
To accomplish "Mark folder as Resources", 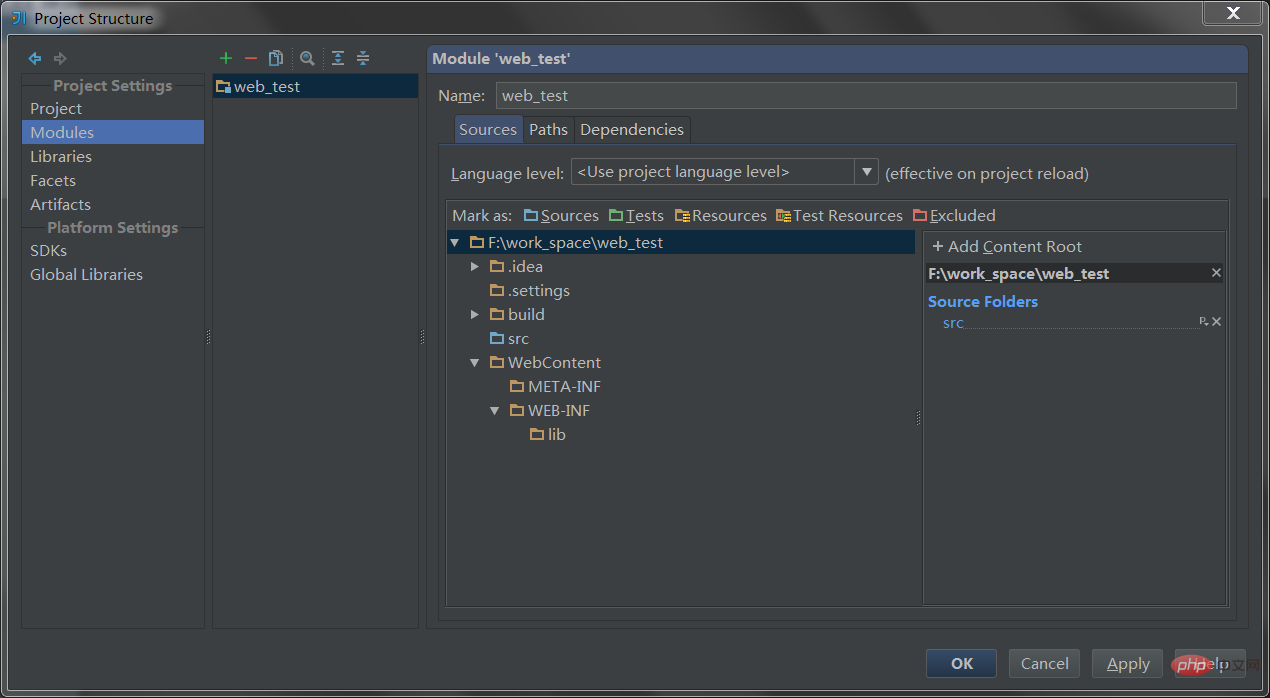I will pyautogui.click(x=721, y=215).
